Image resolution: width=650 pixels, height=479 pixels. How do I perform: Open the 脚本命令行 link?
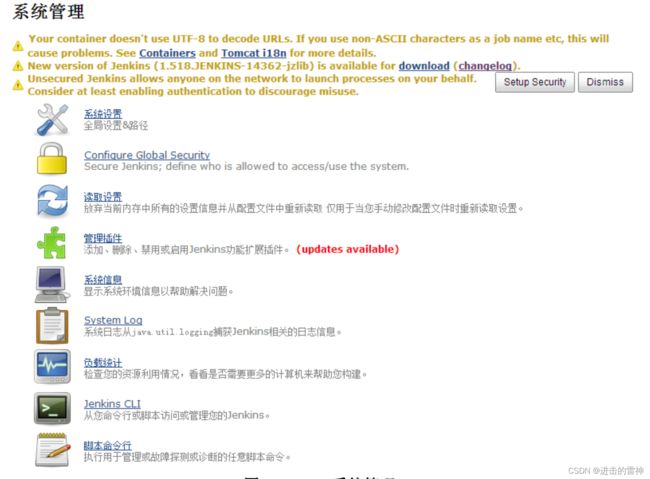click(107, 446)
